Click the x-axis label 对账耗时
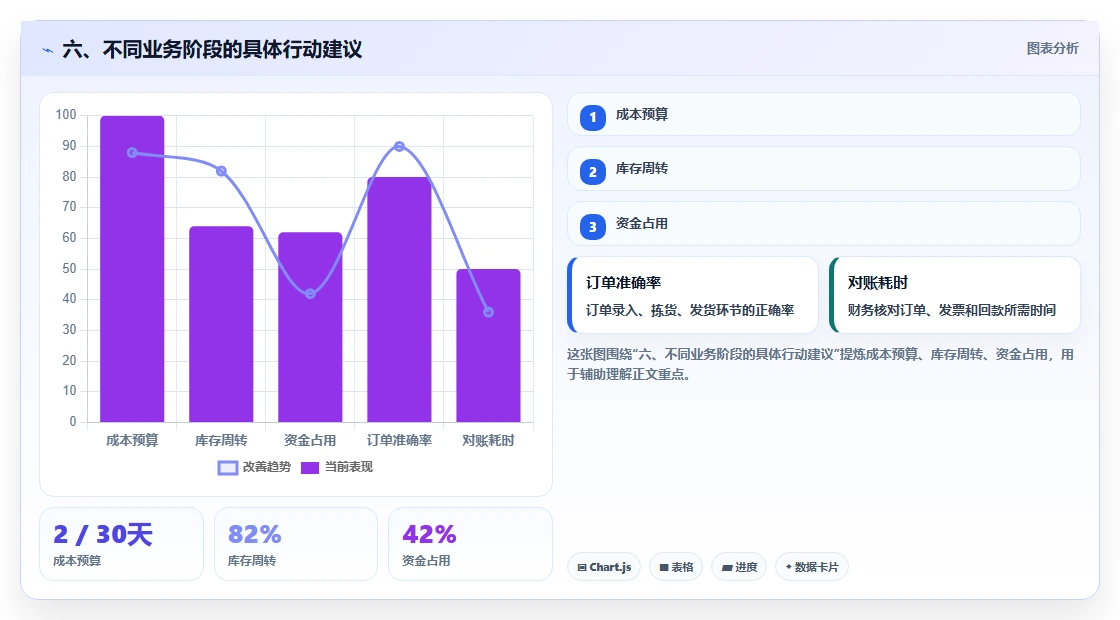1120x620 pixels. click(x=489, y=441)
